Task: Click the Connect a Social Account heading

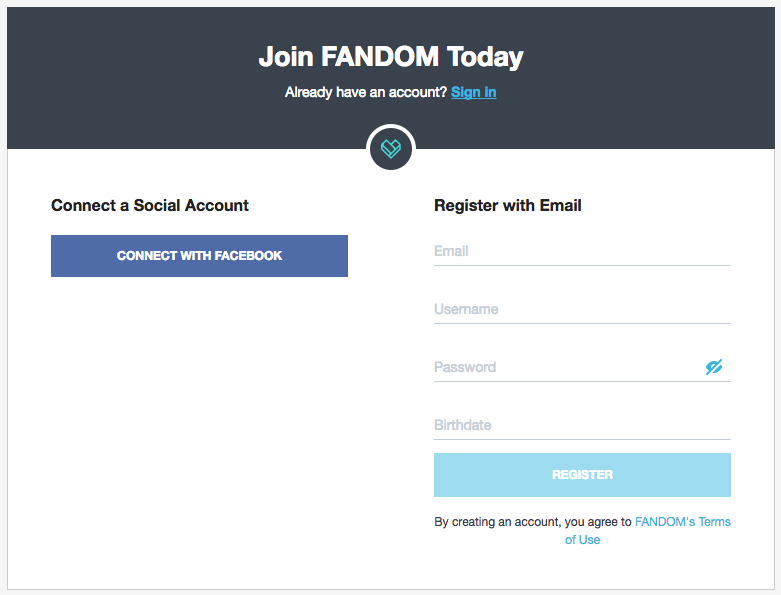Action: tap(150, 206)
